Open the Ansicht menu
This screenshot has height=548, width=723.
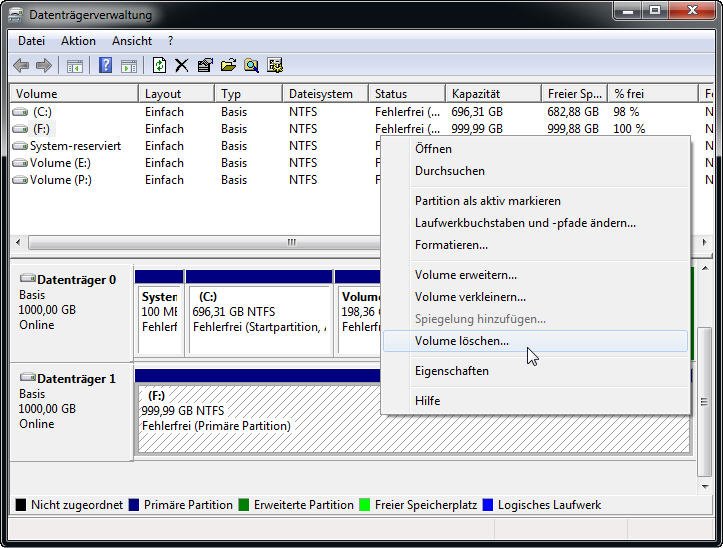[132, 41]
